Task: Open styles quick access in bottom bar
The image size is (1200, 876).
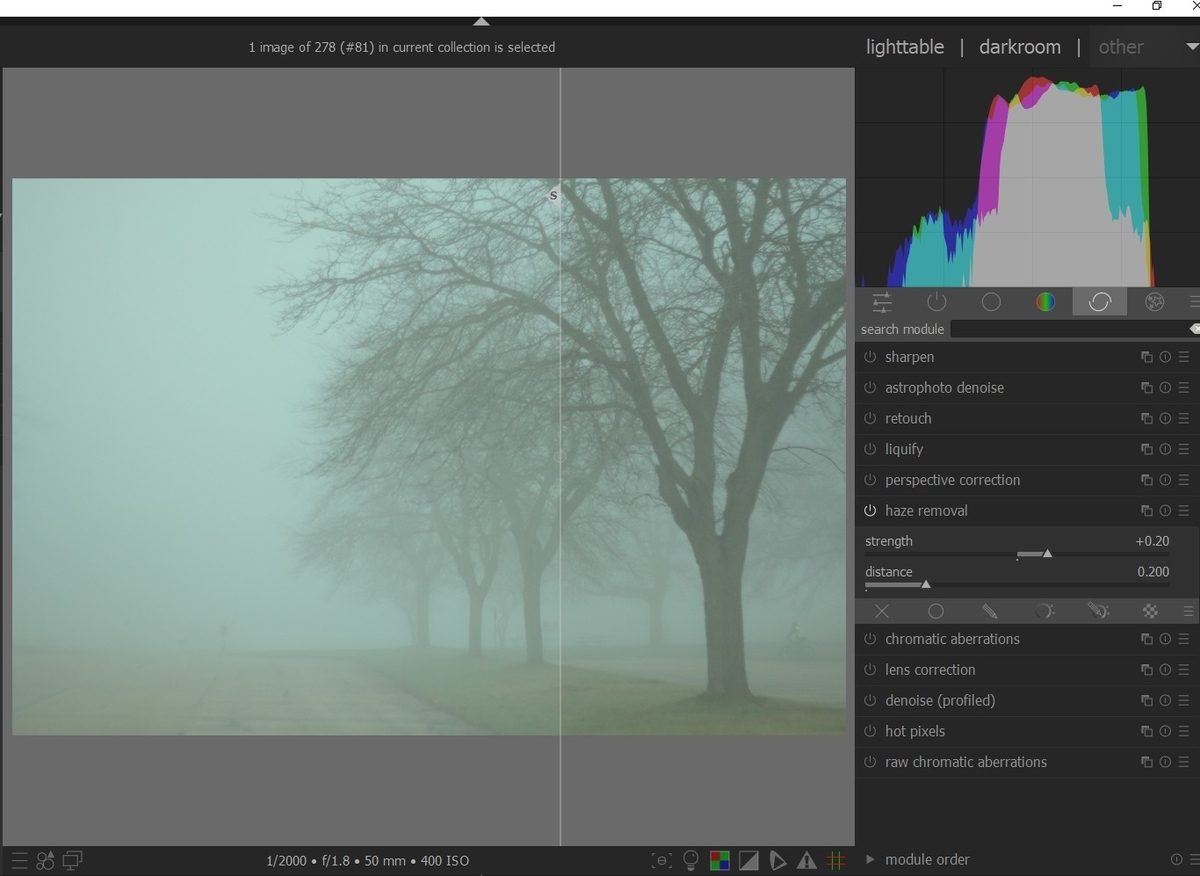Action: pos(46,860)
